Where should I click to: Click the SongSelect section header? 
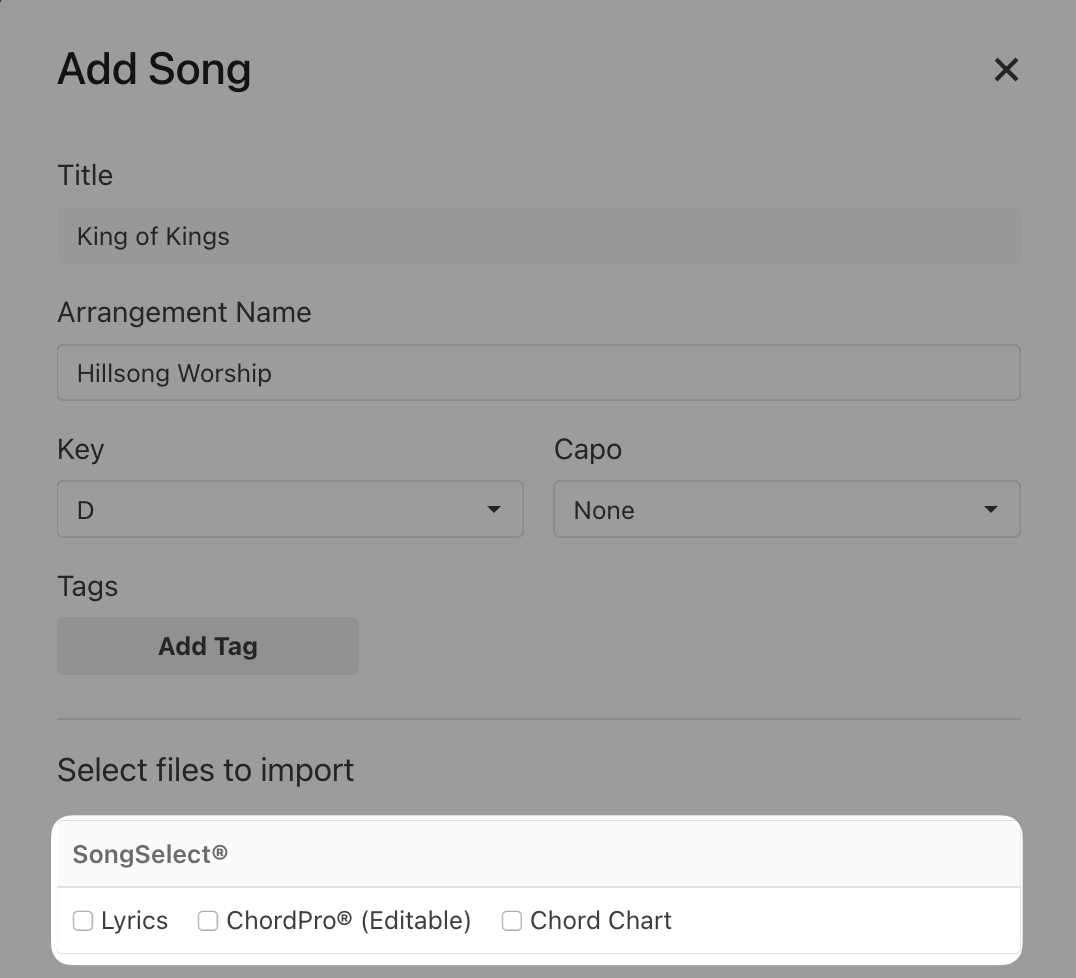148,854
